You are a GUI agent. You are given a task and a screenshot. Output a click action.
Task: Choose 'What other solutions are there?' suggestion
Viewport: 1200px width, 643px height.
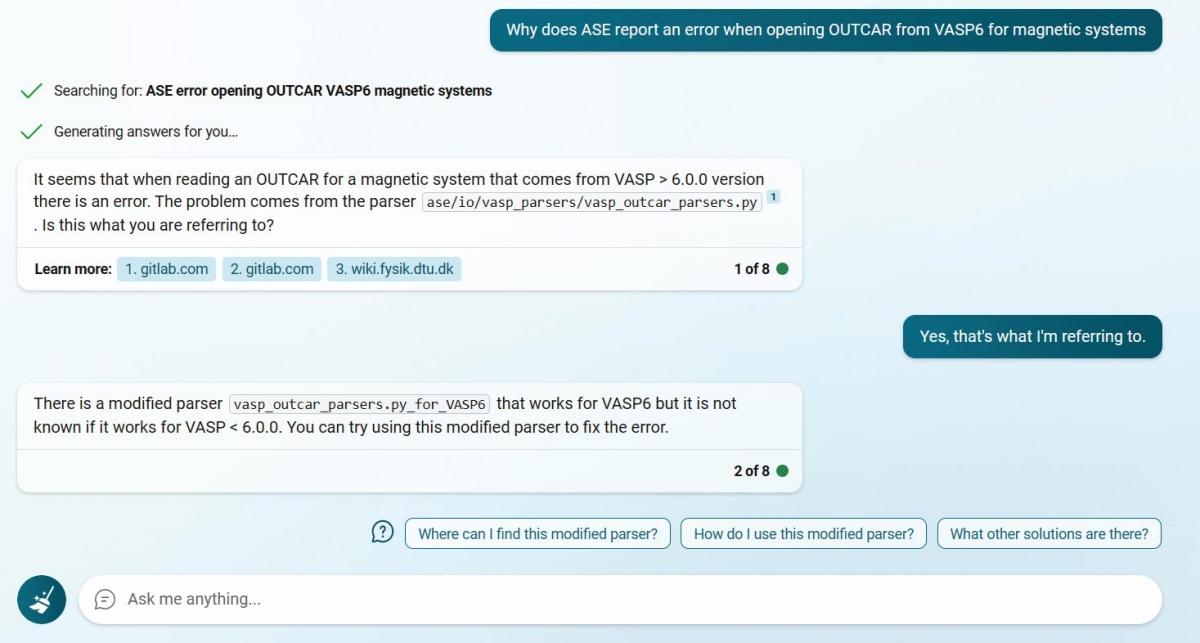1049,534
